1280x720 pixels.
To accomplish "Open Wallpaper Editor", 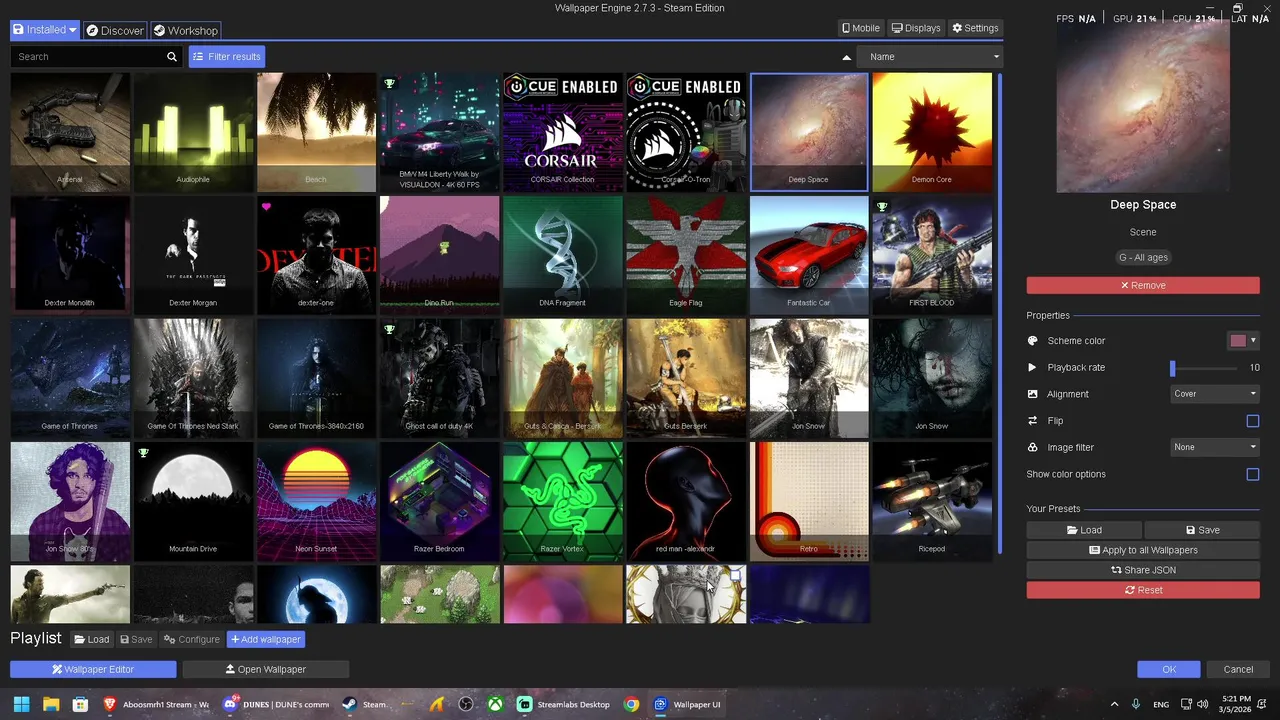I will [x=93, y=669].
